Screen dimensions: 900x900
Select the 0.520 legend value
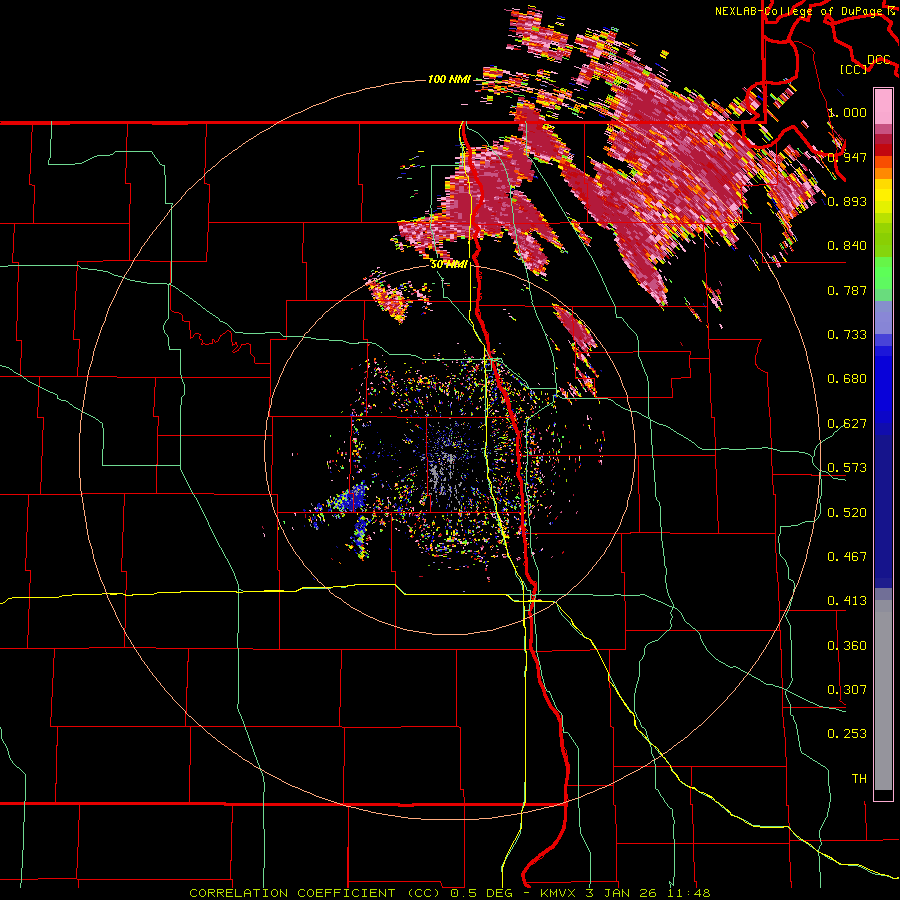point(847,513)
